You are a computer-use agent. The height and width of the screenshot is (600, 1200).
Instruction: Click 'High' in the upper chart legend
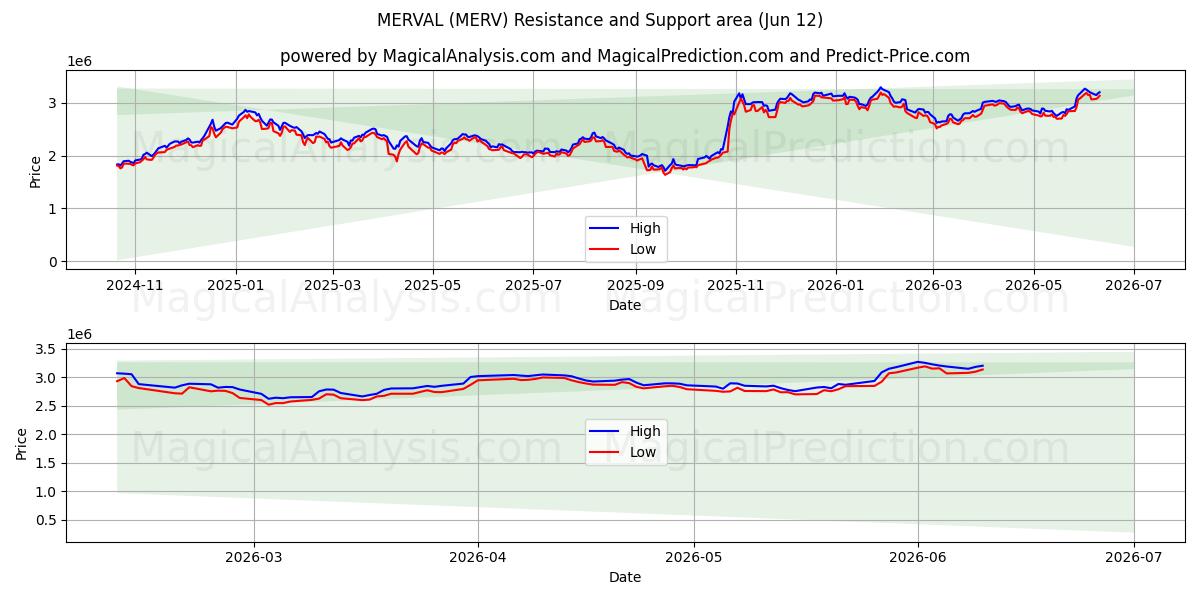click(645, 228)
